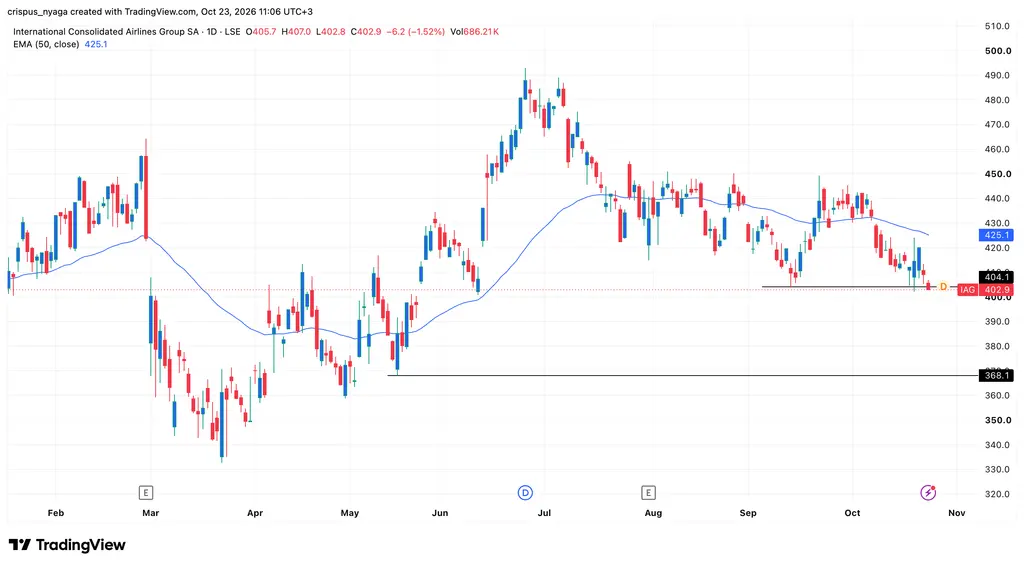Click the H407.0 high value

(296, 31)
